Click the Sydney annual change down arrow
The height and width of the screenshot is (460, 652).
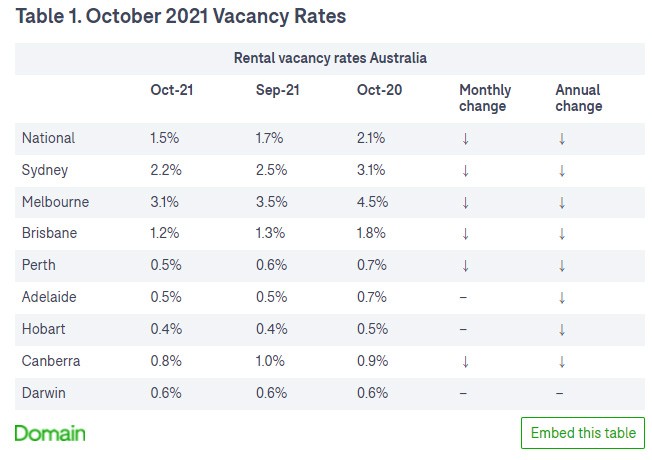pos(562,170)
